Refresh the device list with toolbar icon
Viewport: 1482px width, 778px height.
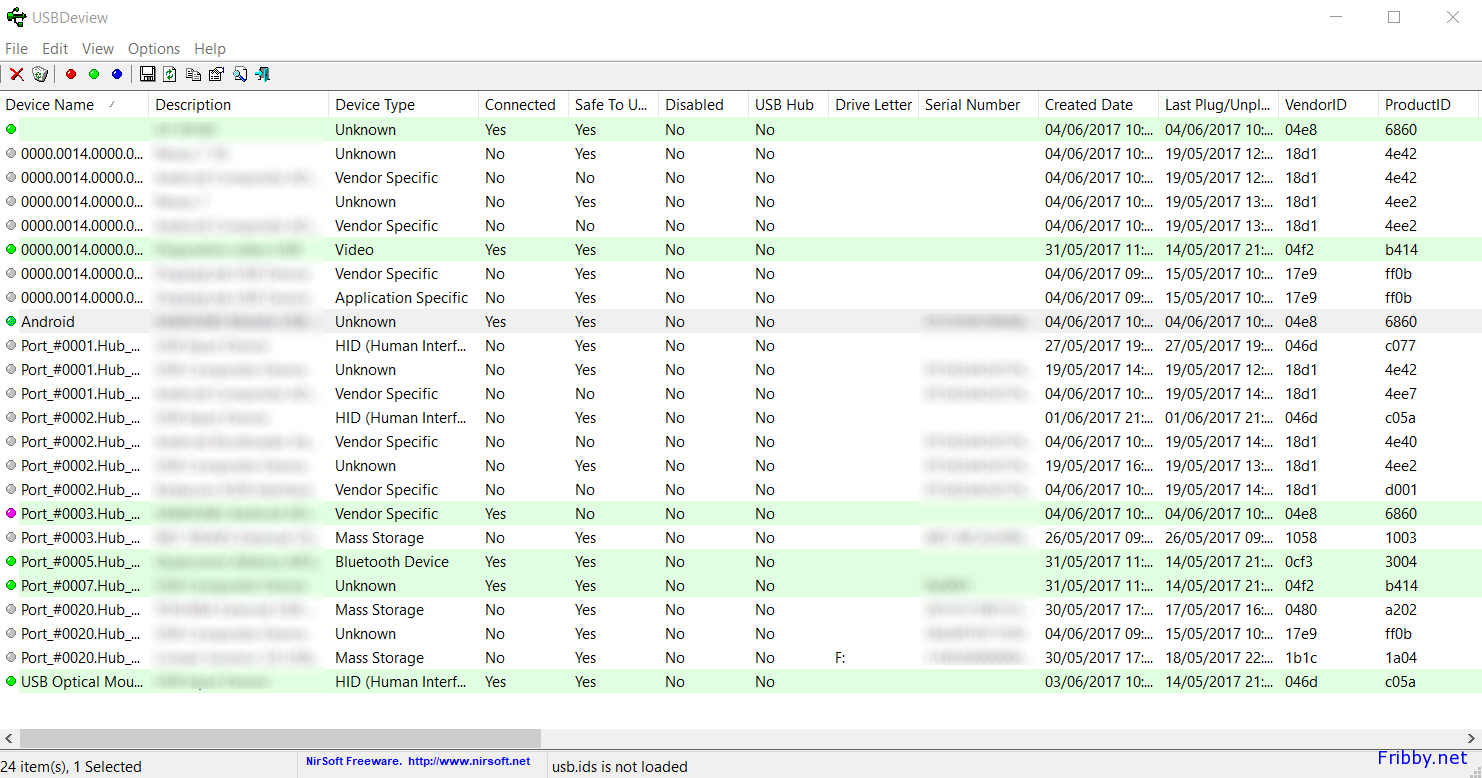(x=170, y=74)
